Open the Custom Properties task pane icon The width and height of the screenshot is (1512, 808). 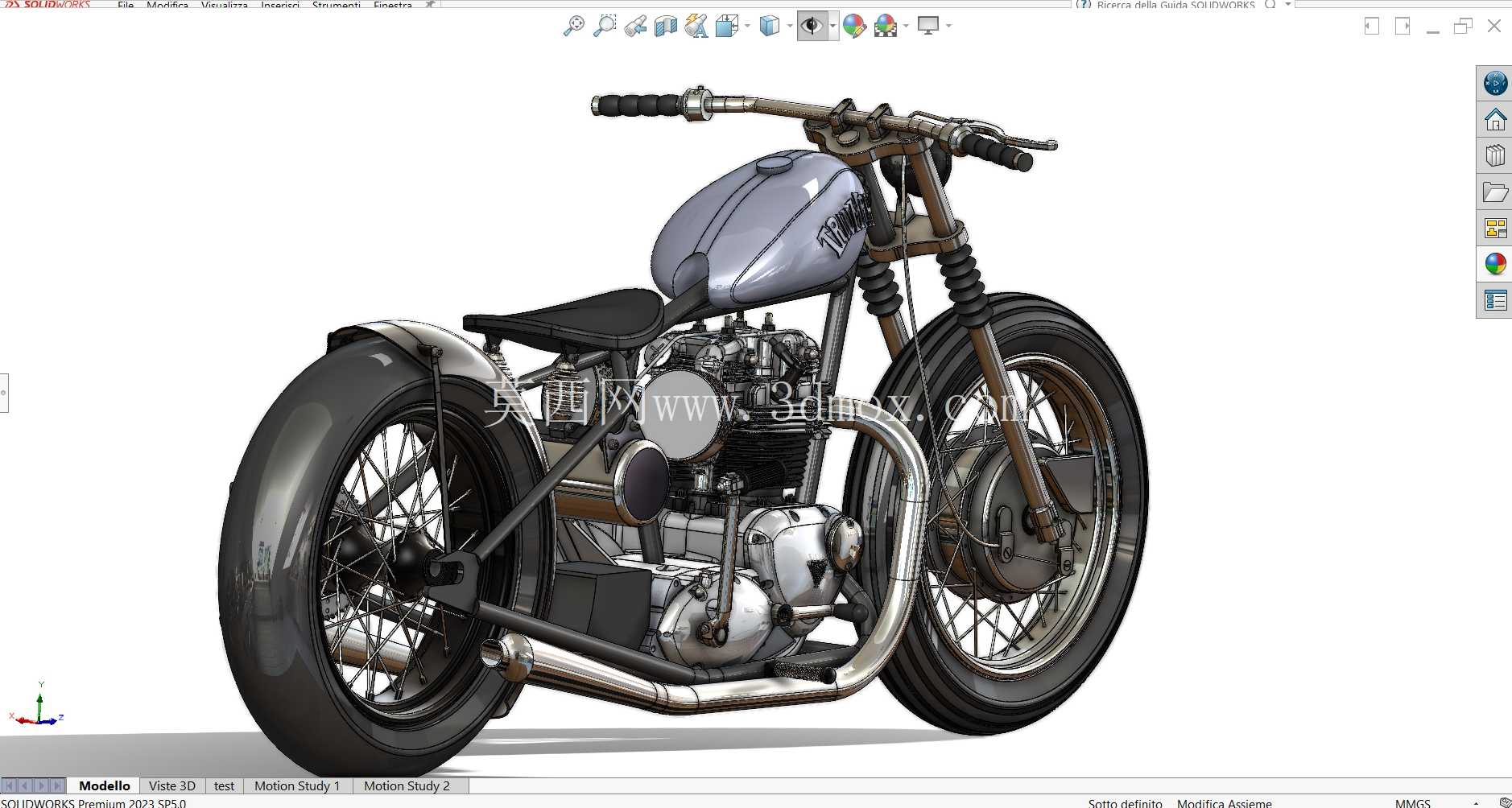click(x=1495, y=300)
